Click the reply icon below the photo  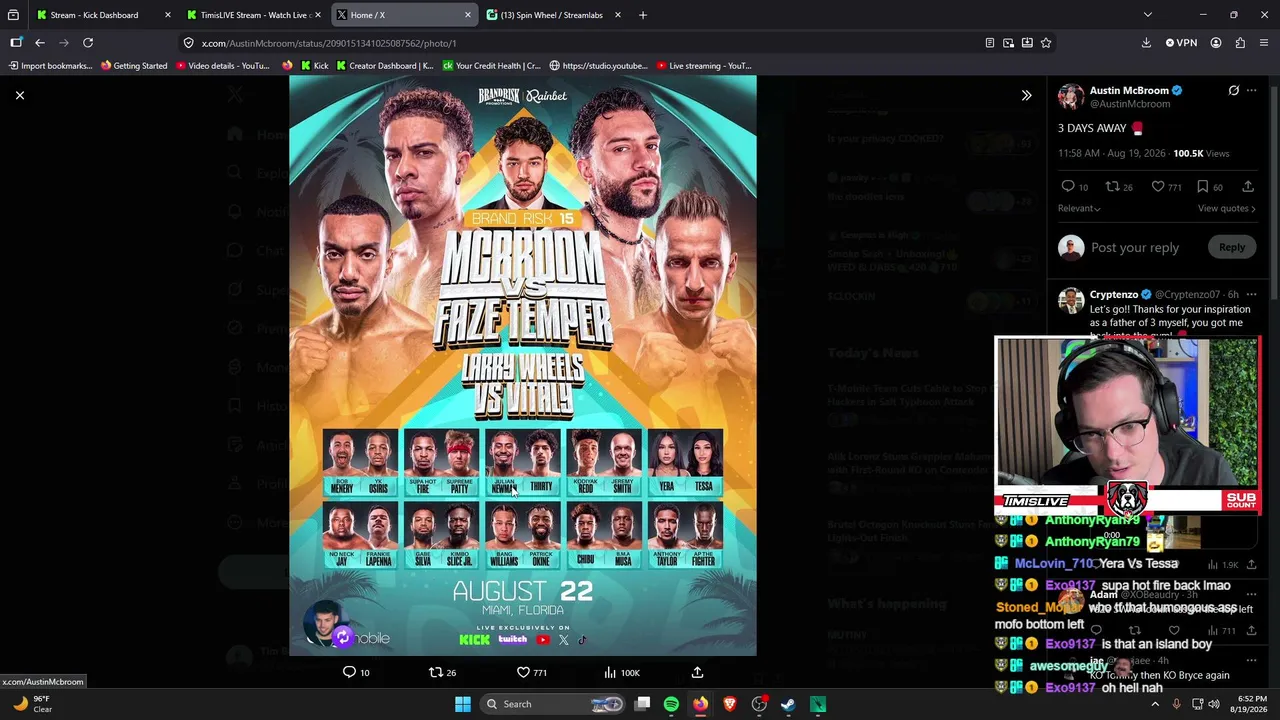[349, 672]
